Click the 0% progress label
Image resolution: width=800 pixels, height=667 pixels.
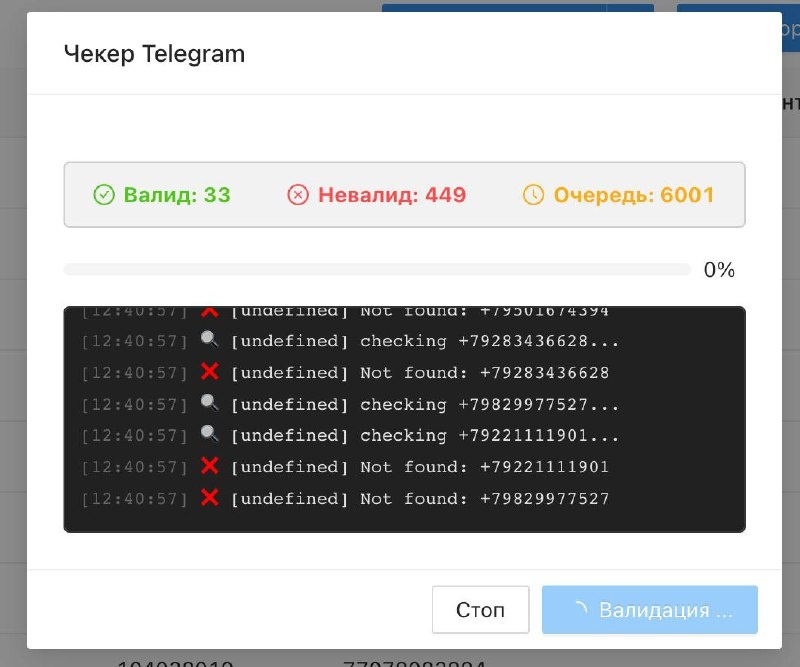[x=719, y=269]
